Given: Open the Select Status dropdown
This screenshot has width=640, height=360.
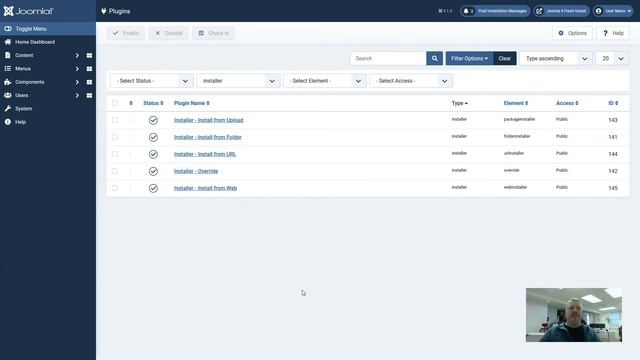Looking at the screenshot, I should click(152, 81).
